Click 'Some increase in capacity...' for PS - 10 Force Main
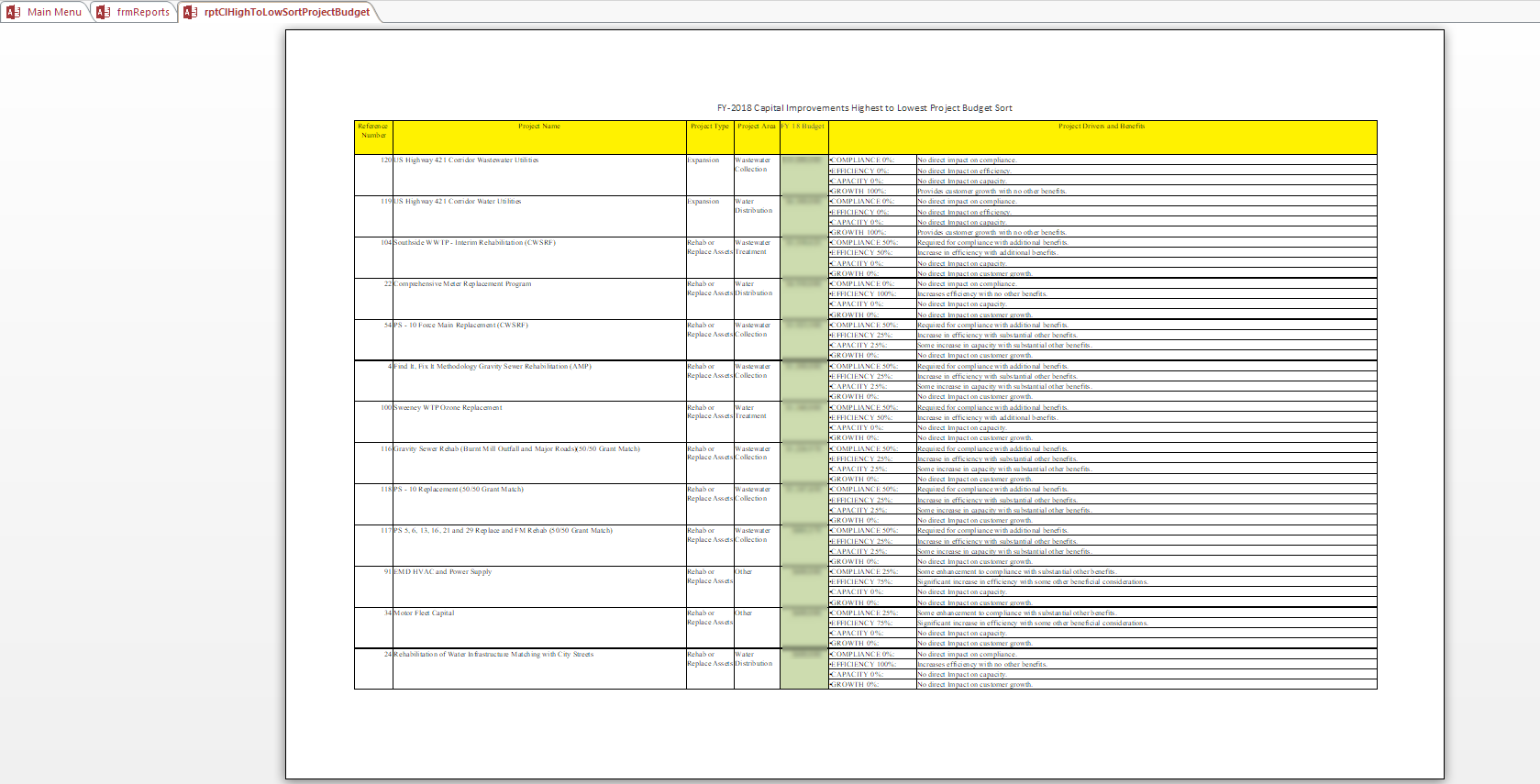 click(x=1005, y=346)
